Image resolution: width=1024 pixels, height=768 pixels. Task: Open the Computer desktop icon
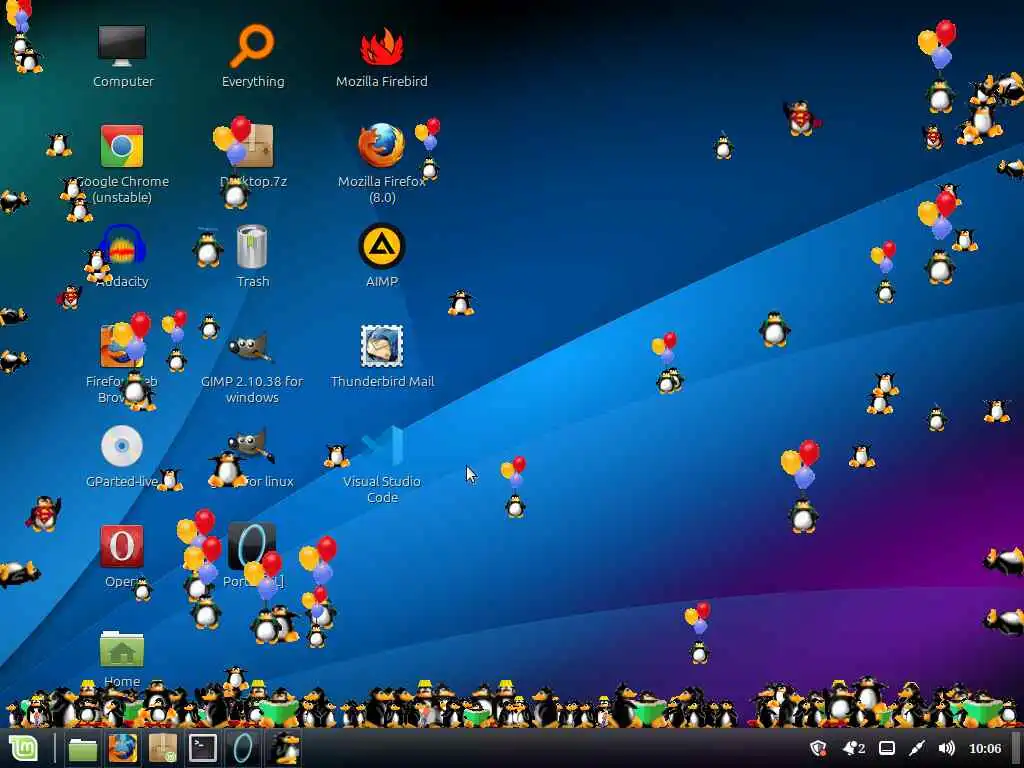point(122,47)
